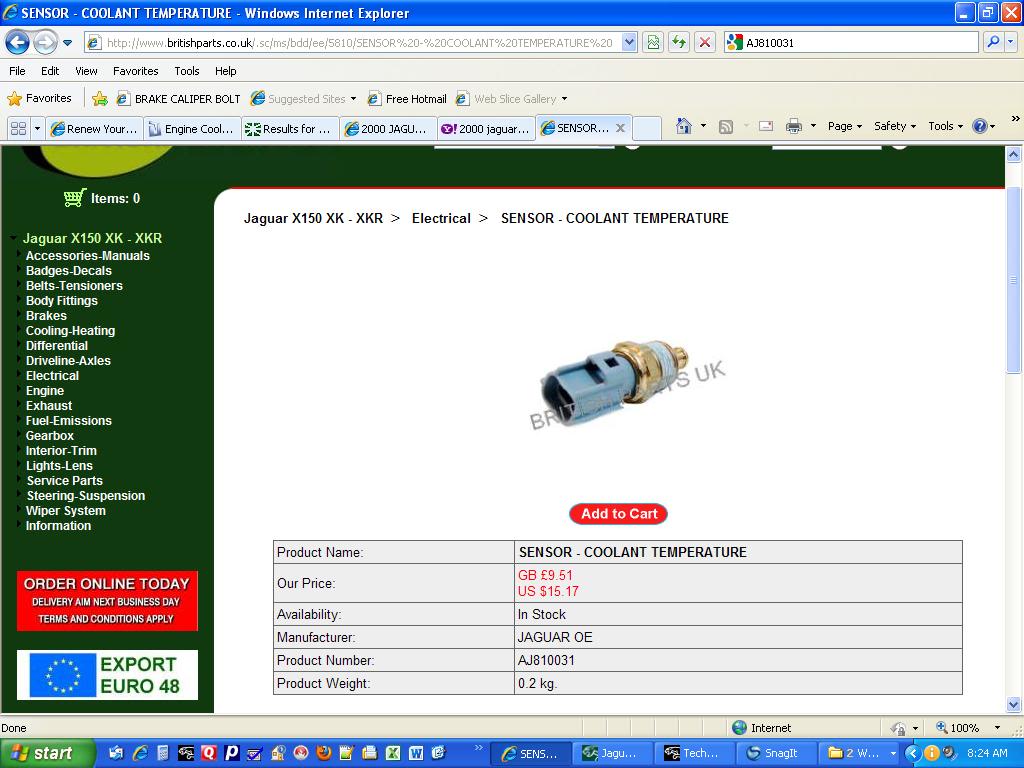Click the Compatibility View icon

653,43
